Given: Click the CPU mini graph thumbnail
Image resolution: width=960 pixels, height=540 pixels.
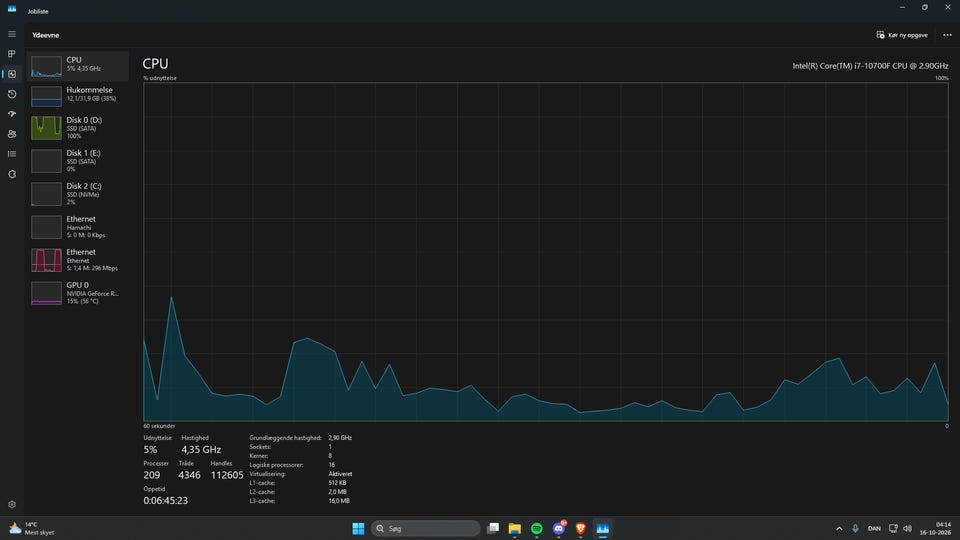Looking at the screenshot, I should 47,66.
